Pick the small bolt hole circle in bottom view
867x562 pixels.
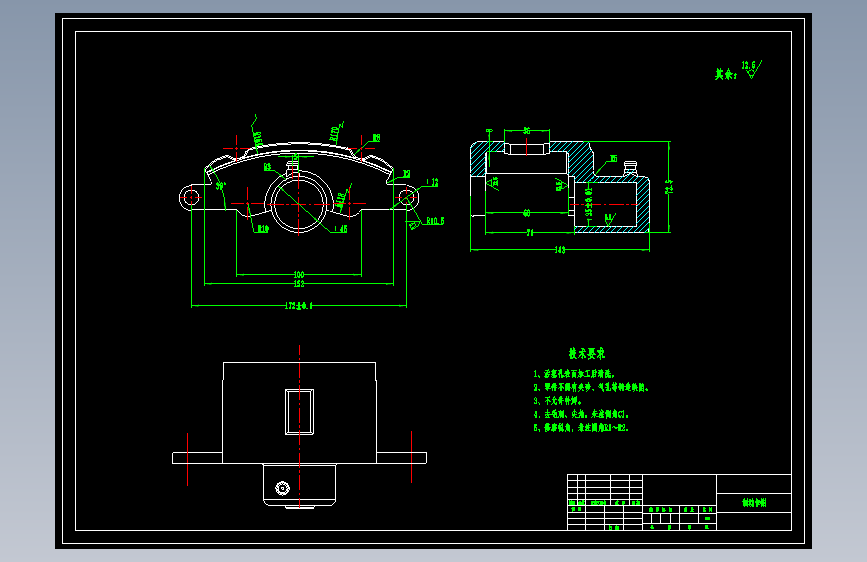tap(283, 488)
